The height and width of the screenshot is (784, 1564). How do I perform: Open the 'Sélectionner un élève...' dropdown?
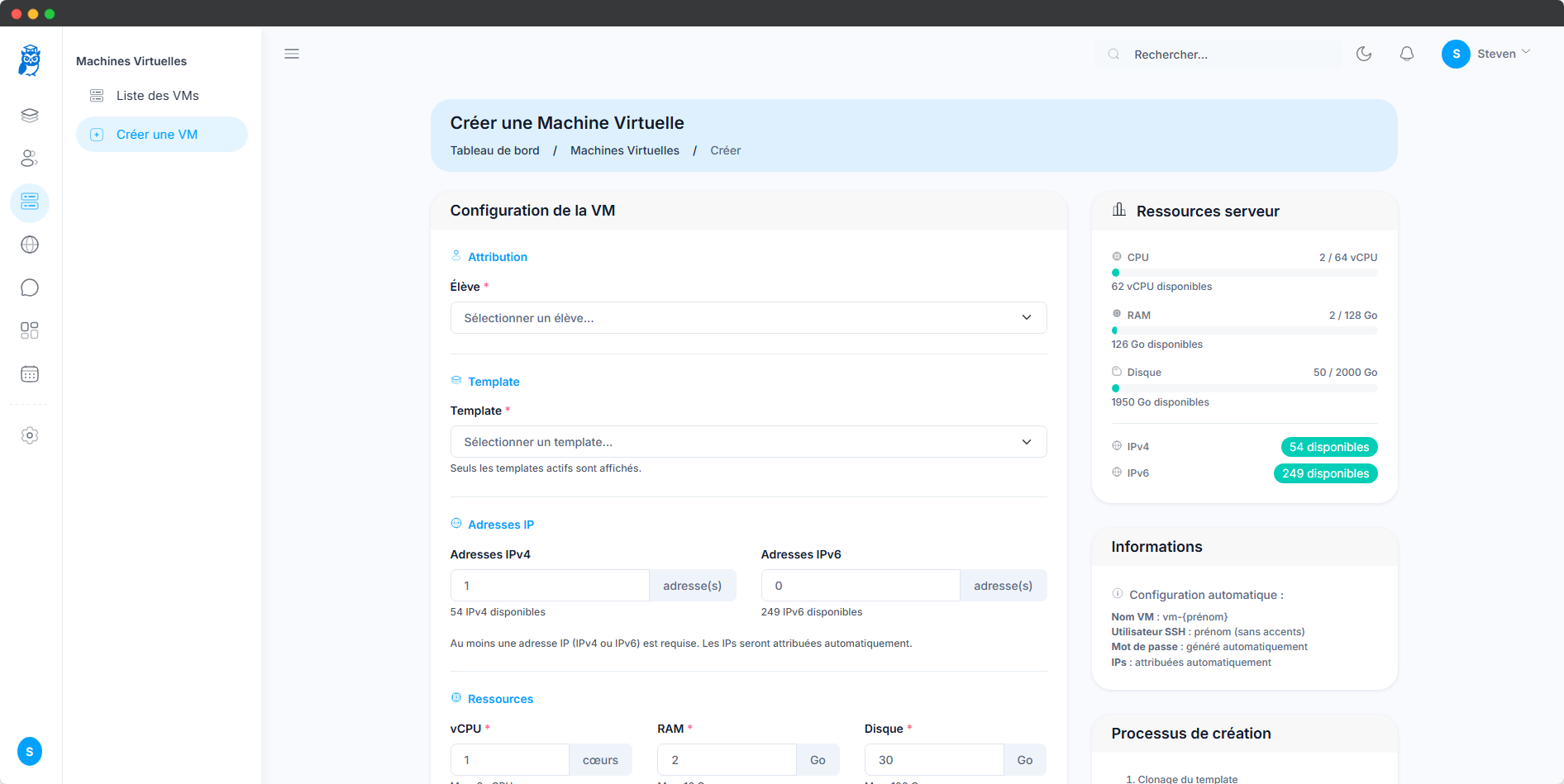(x=747, y=317)
